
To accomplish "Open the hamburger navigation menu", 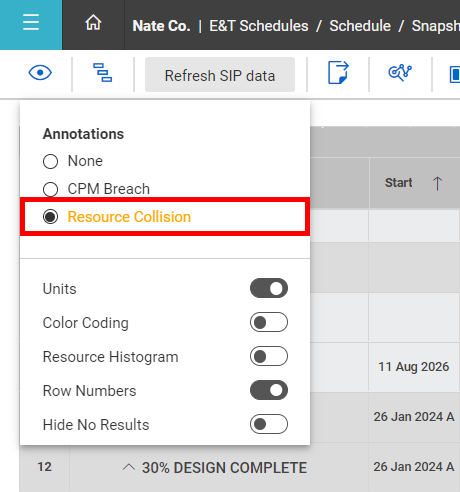I will coord(31,22).
